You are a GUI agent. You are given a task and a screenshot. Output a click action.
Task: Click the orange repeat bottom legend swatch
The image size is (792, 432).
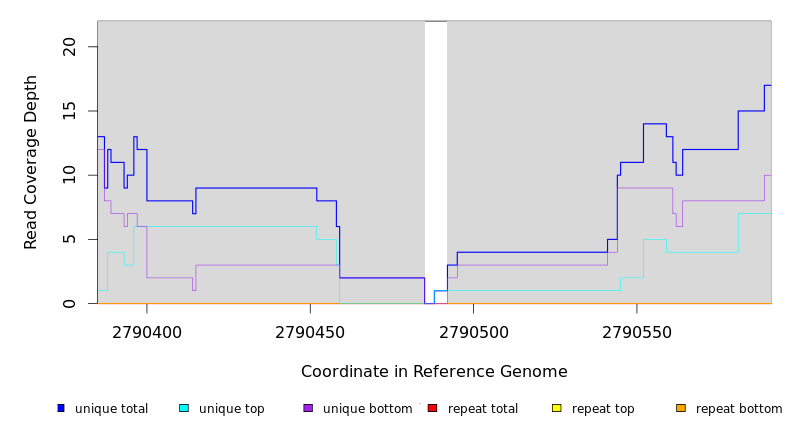coord(681,408)
